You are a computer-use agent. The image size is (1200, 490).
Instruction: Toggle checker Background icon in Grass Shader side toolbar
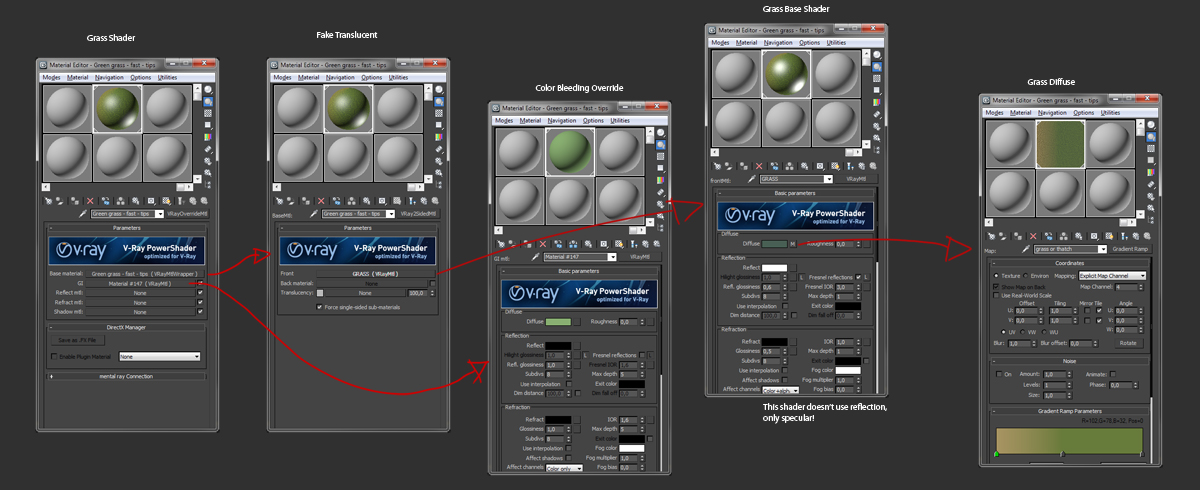[x=208, y=113]
